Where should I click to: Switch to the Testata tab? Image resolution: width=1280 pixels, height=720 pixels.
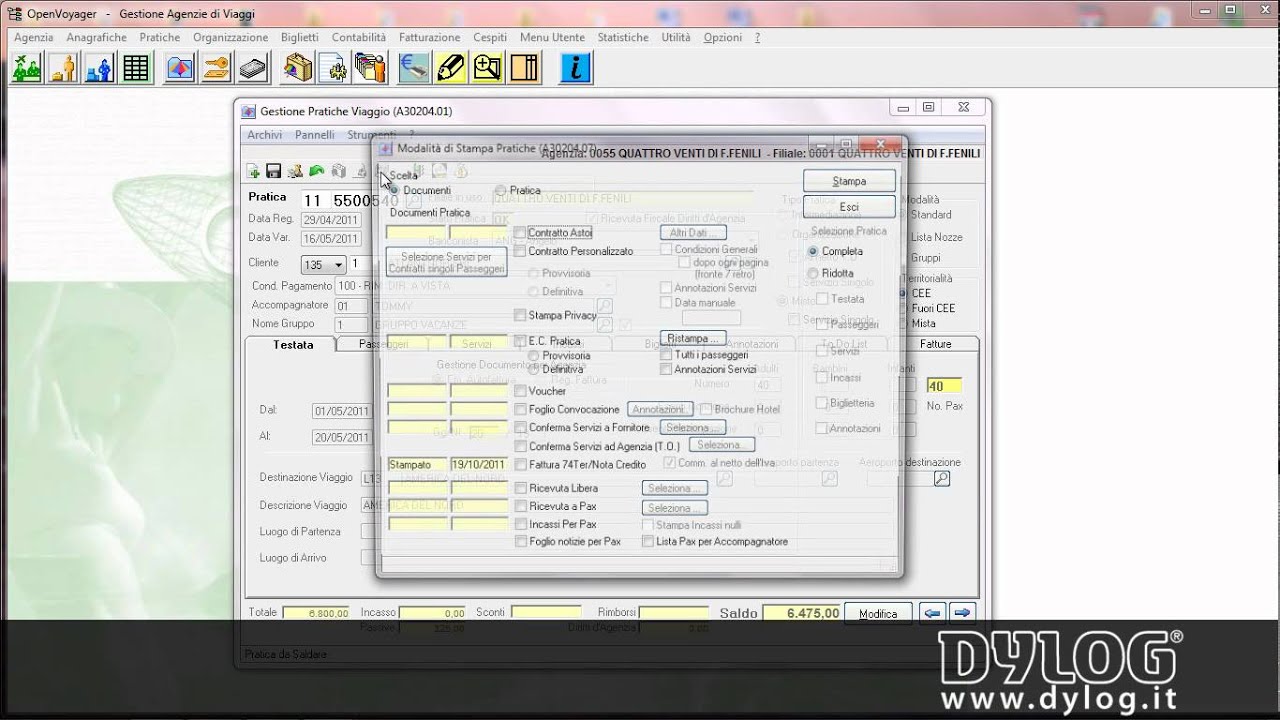[293, 344]
